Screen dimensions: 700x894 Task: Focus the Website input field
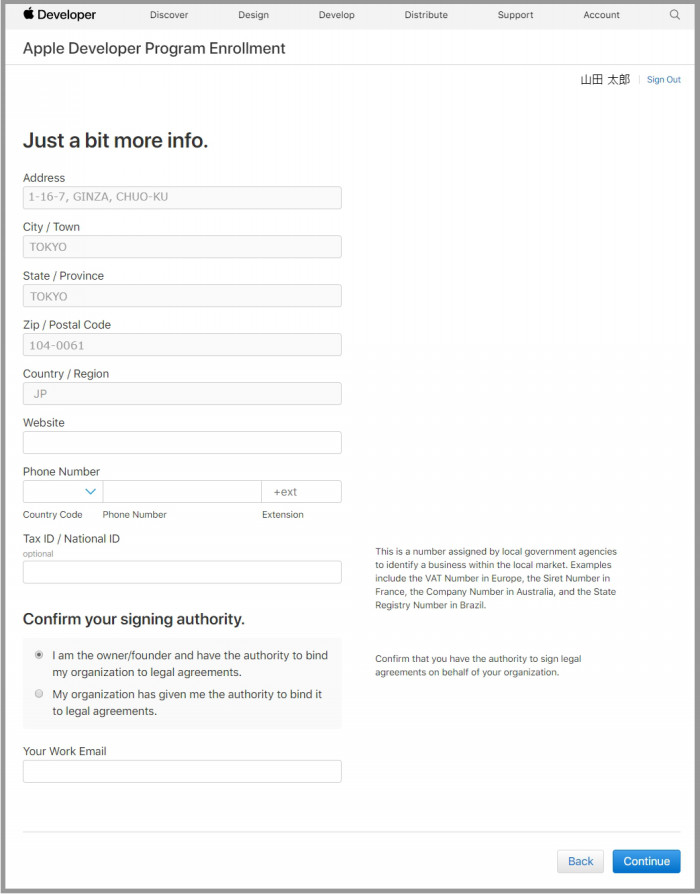pos(182,442)
